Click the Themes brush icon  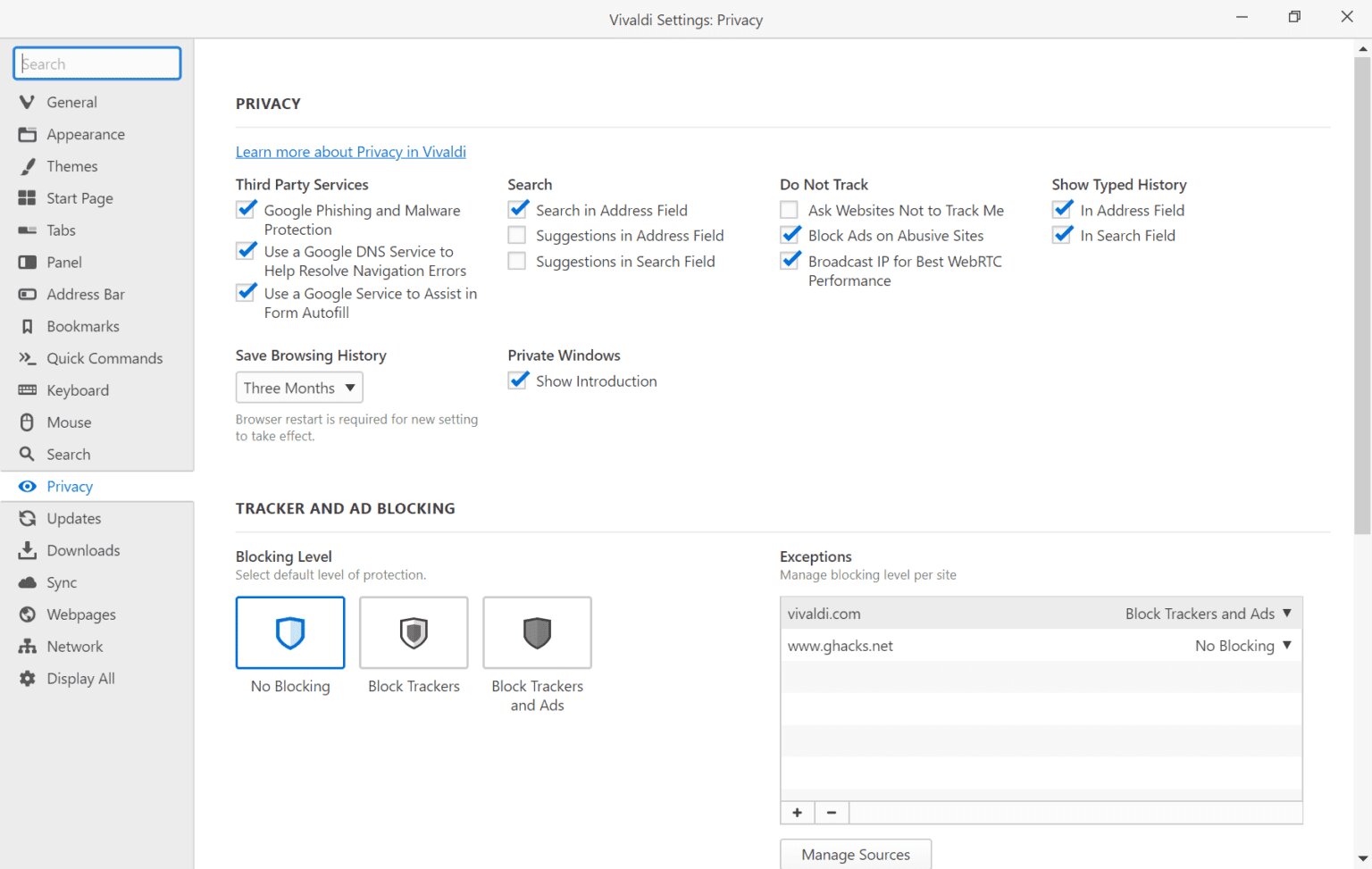click(x=28, y=166)
